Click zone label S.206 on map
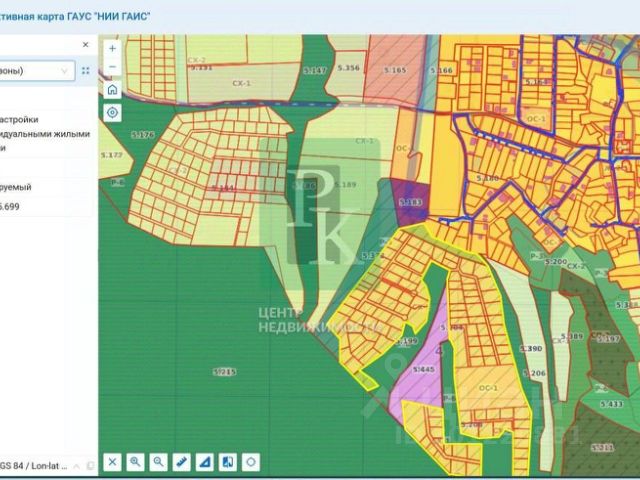The width and height of the screenshot is (640, 480). tap(534, 373)
